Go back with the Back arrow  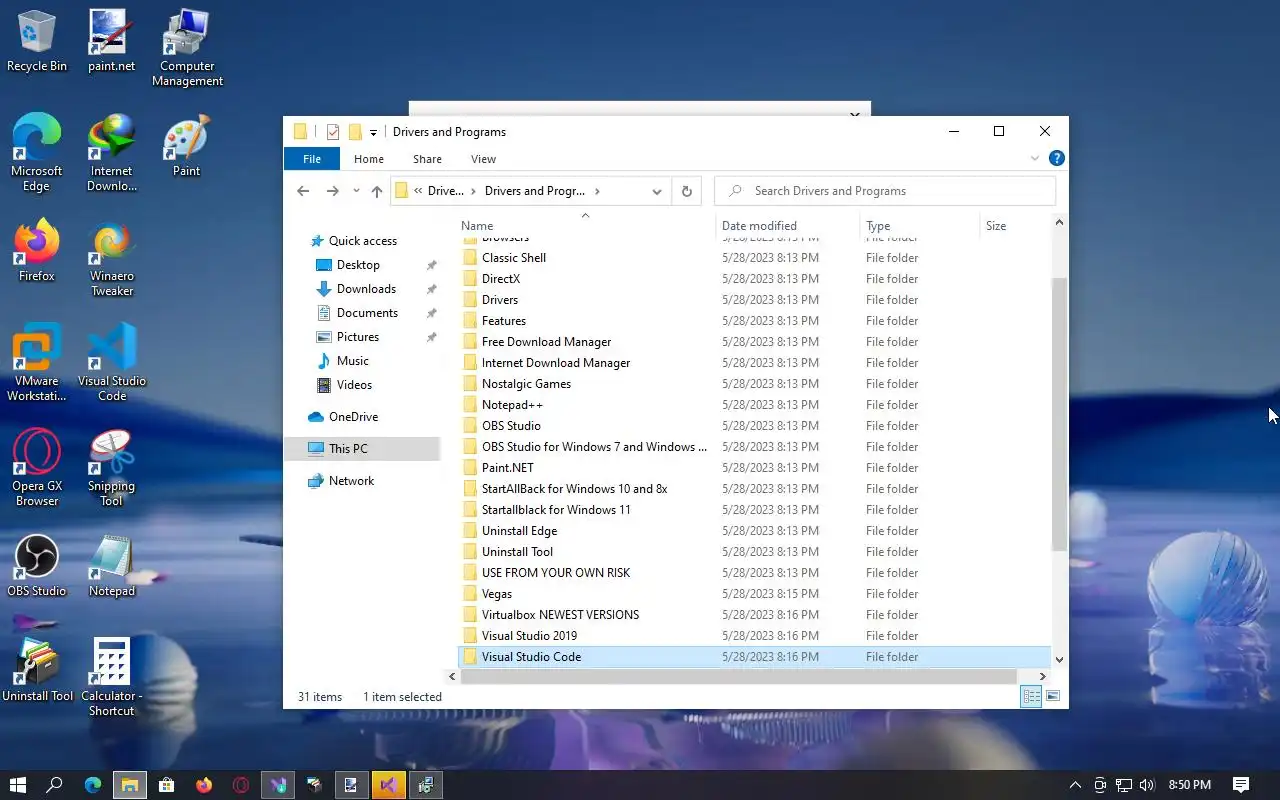click(303, 191)
